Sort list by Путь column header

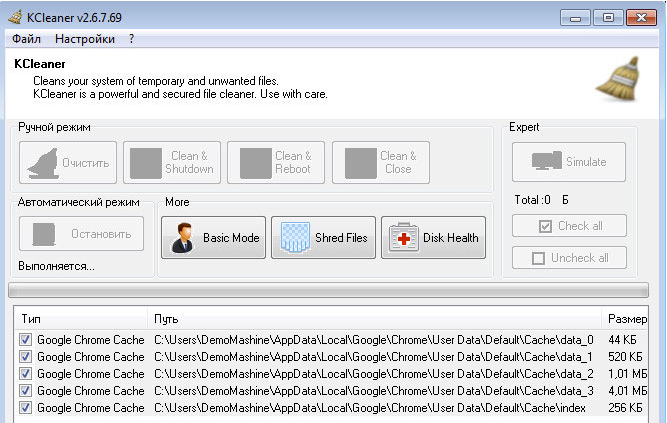tap(374, 319)
